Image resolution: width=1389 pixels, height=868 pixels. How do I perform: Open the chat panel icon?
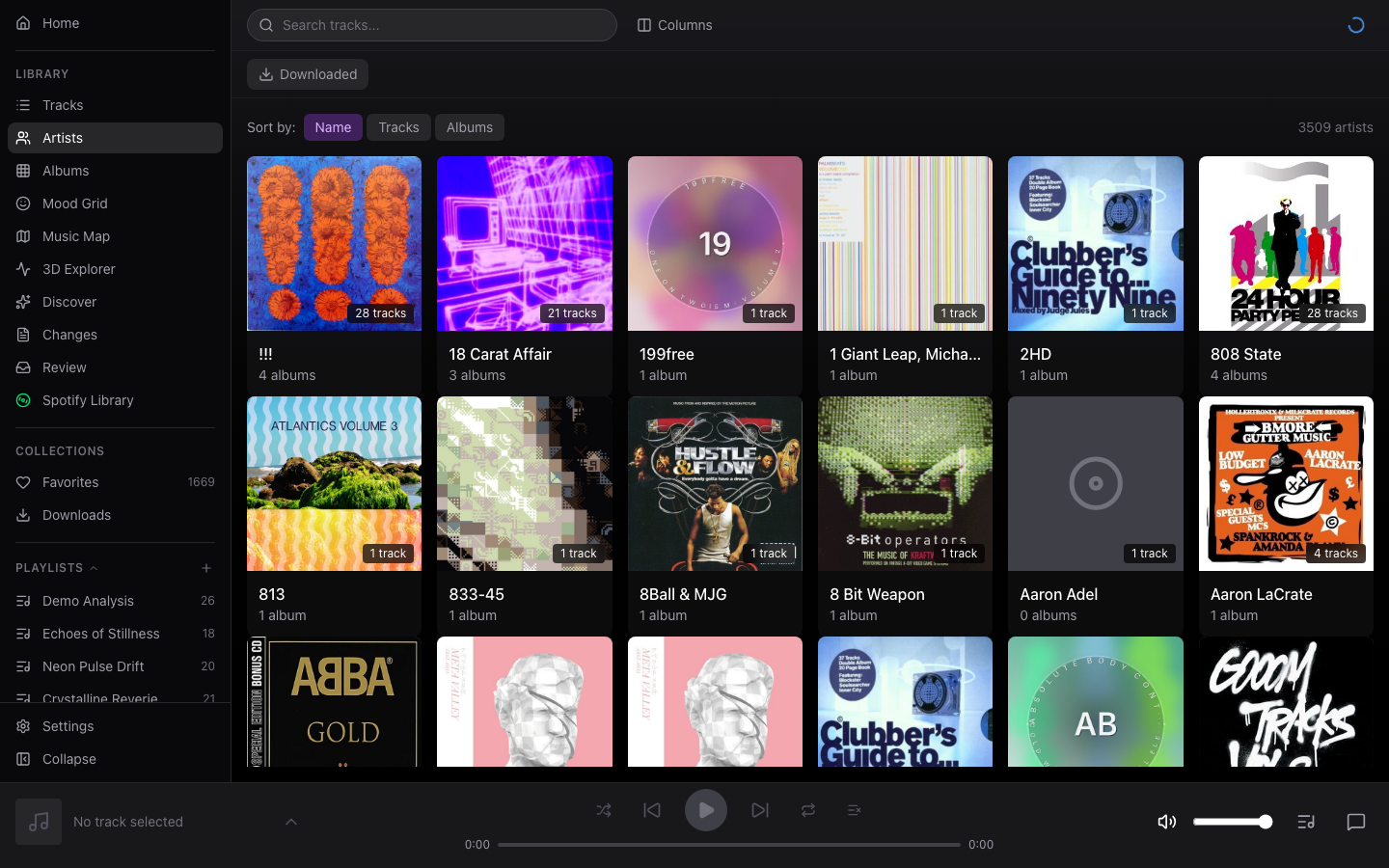[x=1355, y=822]
